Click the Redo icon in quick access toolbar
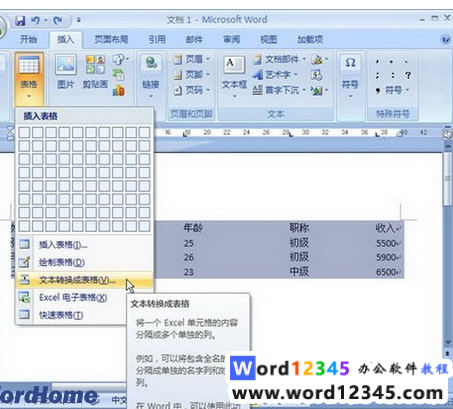Image resolution: width=453 pixels, height=409 pixels. [x=58, y=21]
